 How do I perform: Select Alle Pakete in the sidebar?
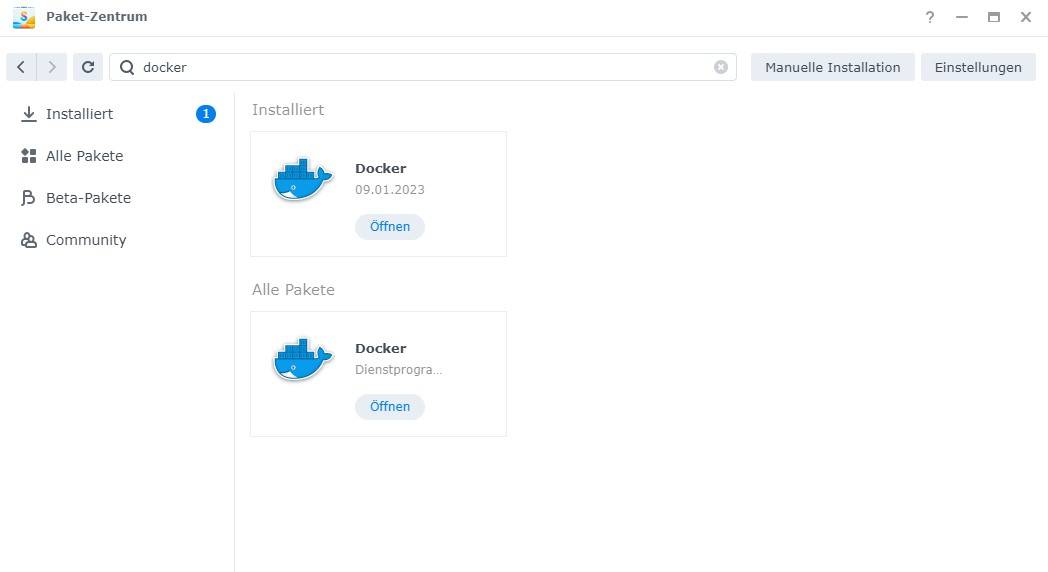84,156
